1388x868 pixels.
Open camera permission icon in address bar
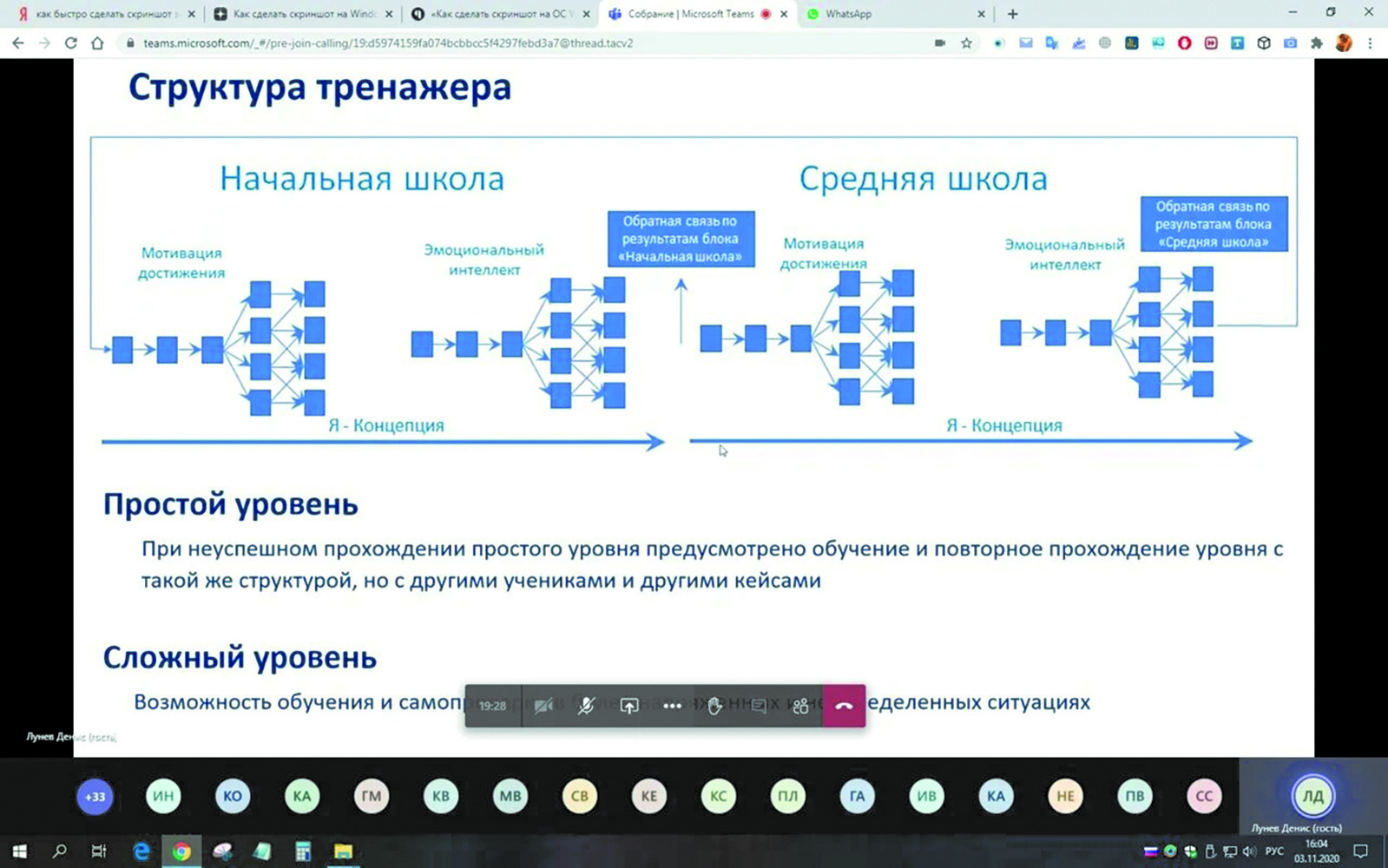point(940,43)
